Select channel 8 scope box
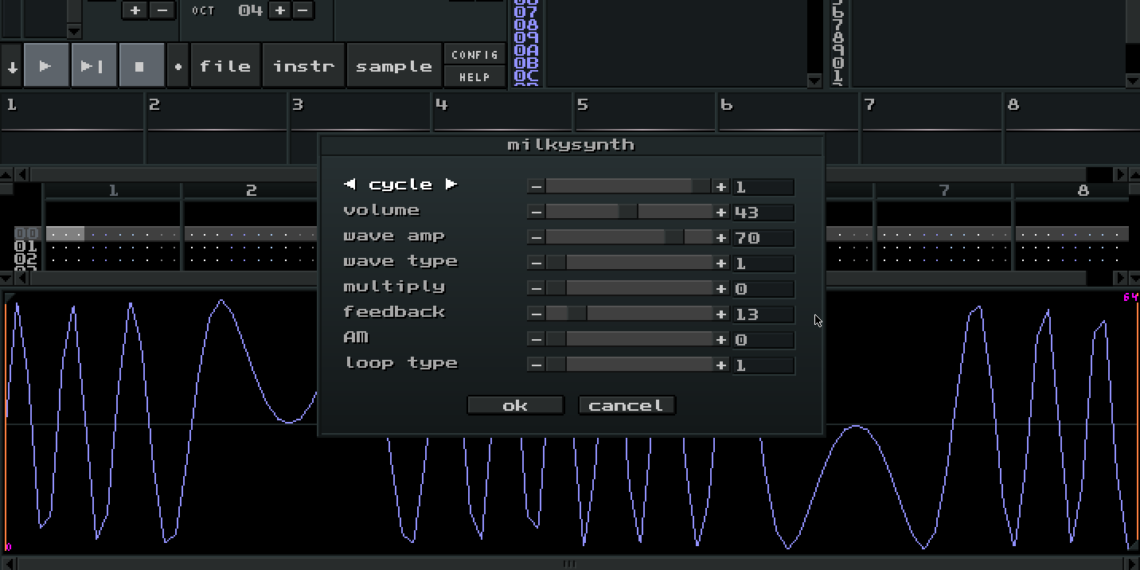The image size is (1140, 570). point(1072,127)
